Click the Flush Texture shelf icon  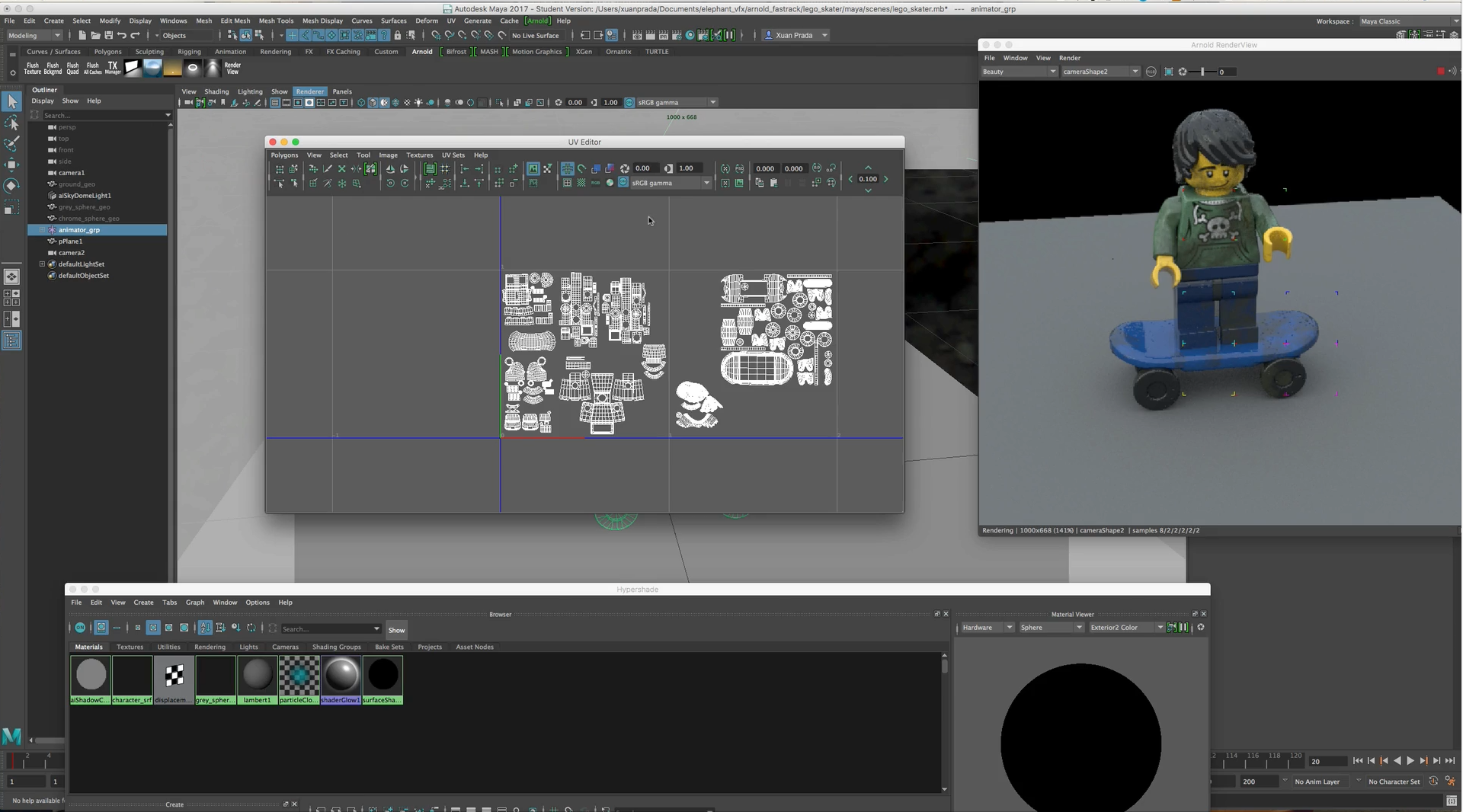(33, 69)
